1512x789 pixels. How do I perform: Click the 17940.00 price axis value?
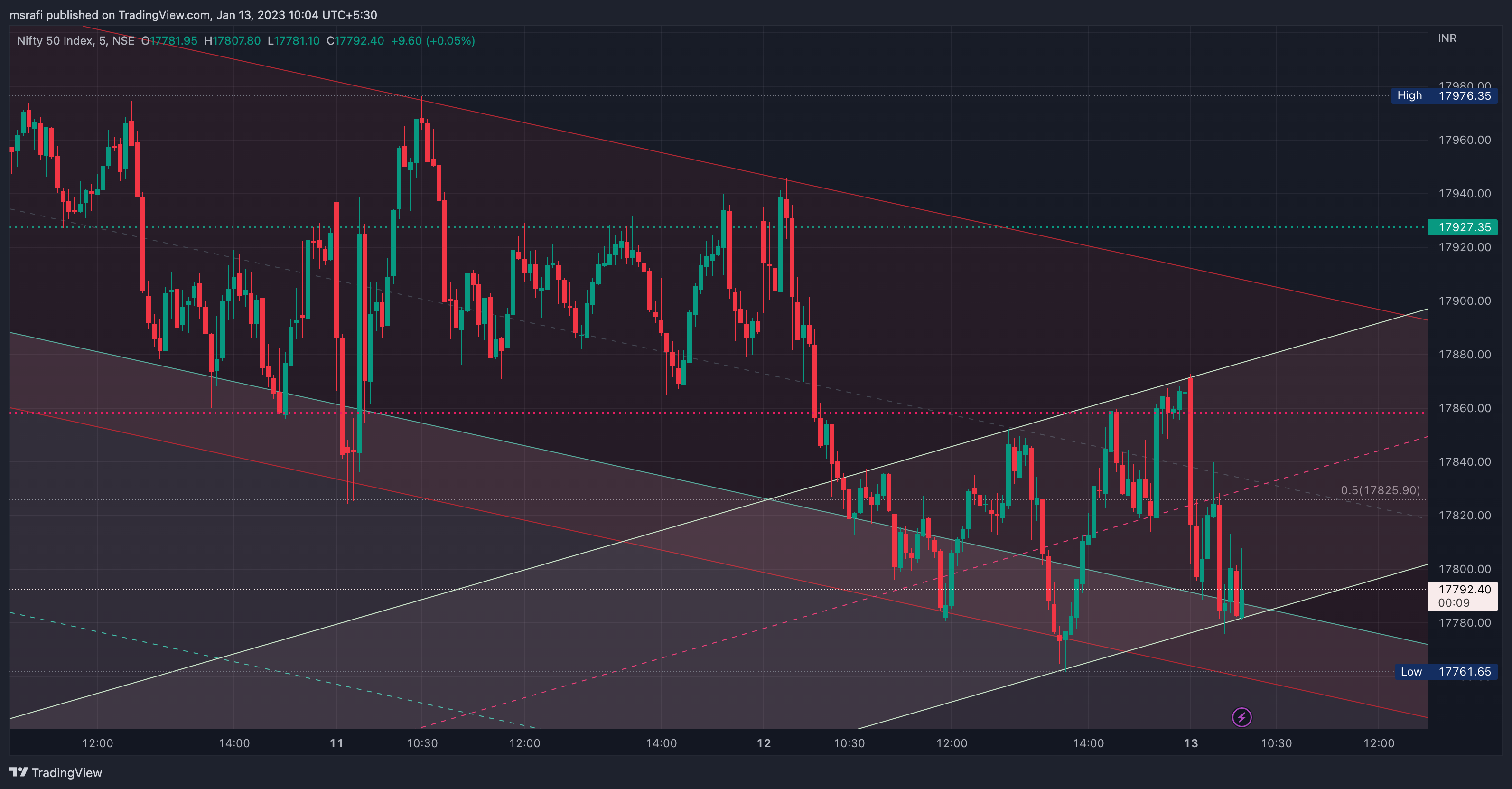[x=1465, y=194]
